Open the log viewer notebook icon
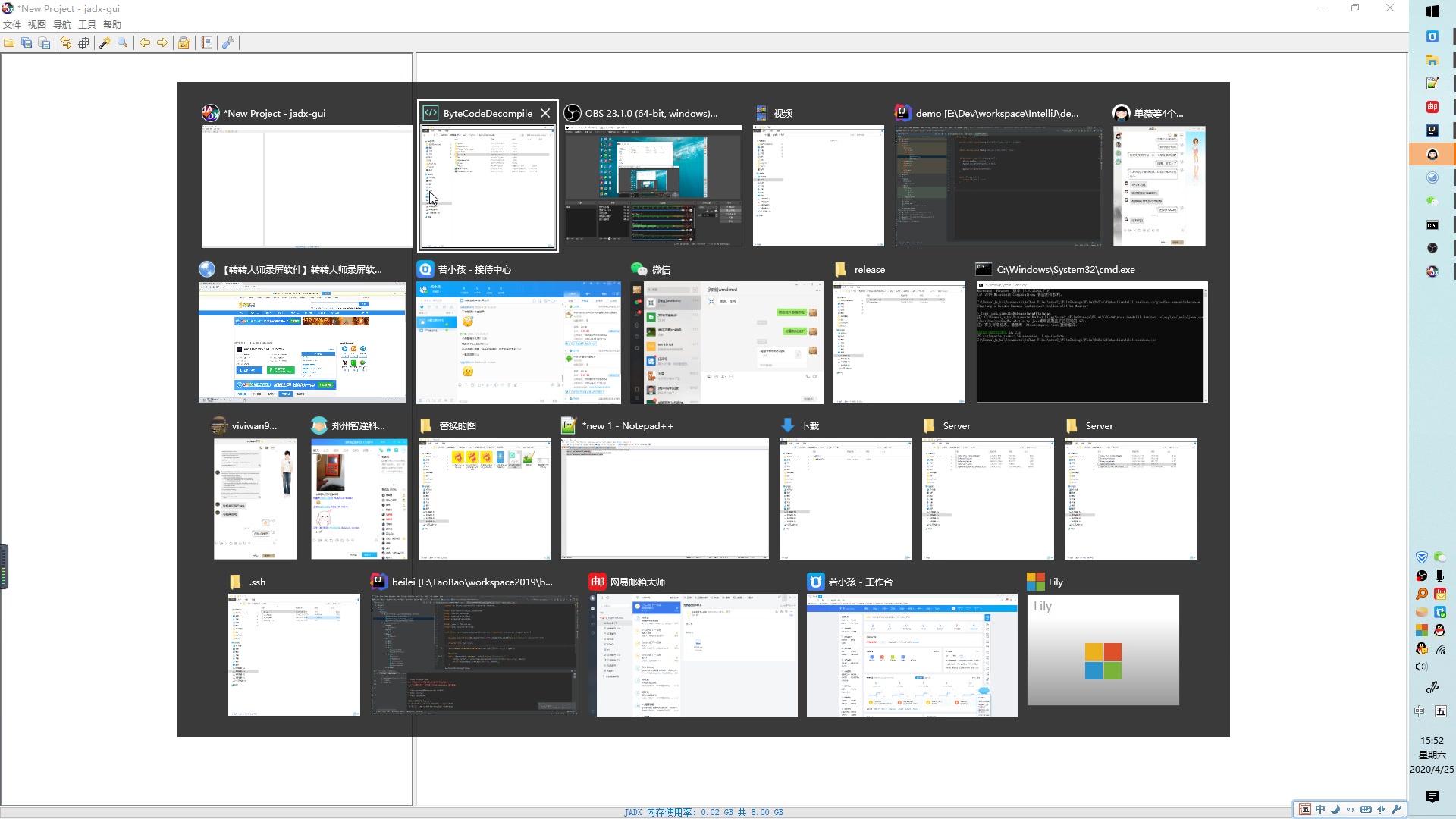Viewport: 1456px width, 819px height. pos(206,43)
